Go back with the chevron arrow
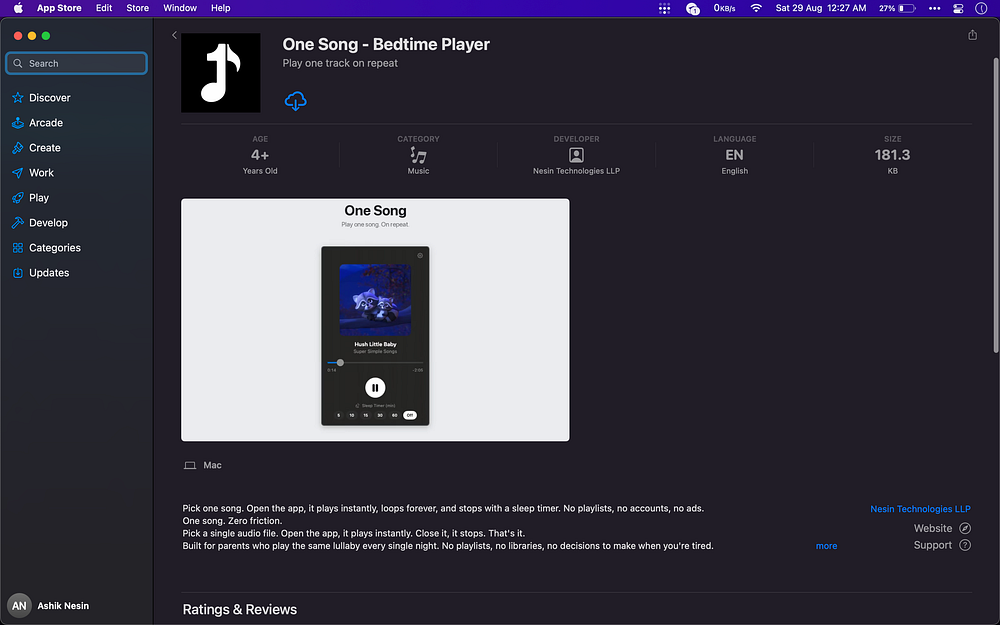Viewport: 1000px width, 625px height. tap(174, 35)
